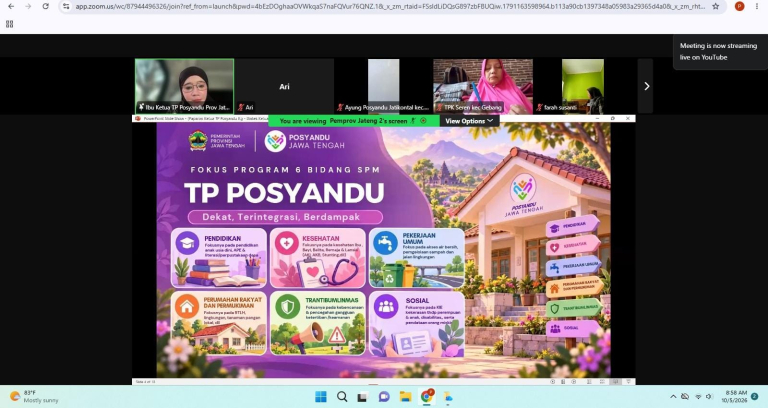Open the Chrome profile avatar P
The width and height of the screenshot is (768, 408).
click(x=740, y=6)
